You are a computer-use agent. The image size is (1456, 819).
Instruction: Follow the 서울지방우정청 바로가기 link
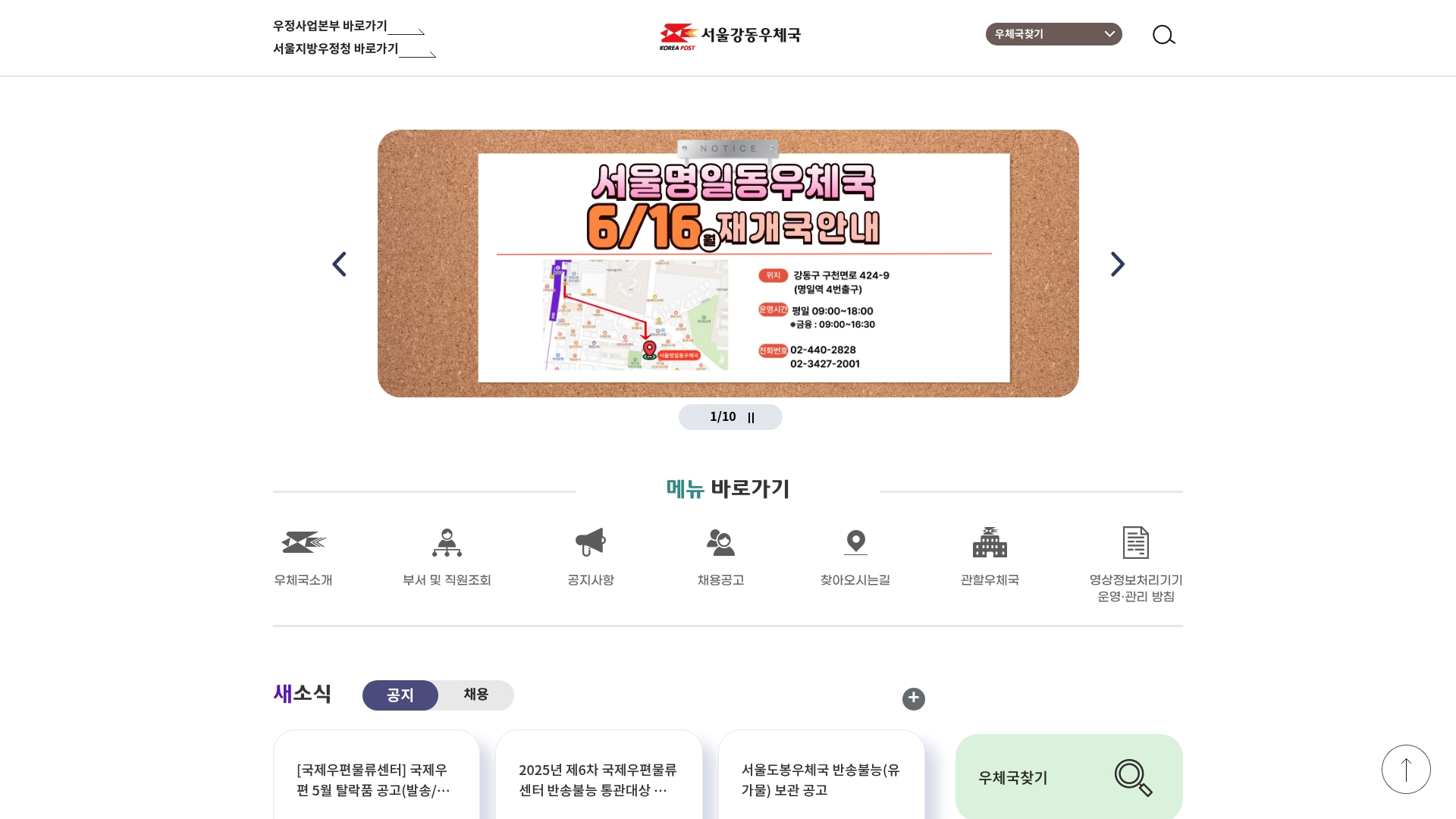point(354,49)
